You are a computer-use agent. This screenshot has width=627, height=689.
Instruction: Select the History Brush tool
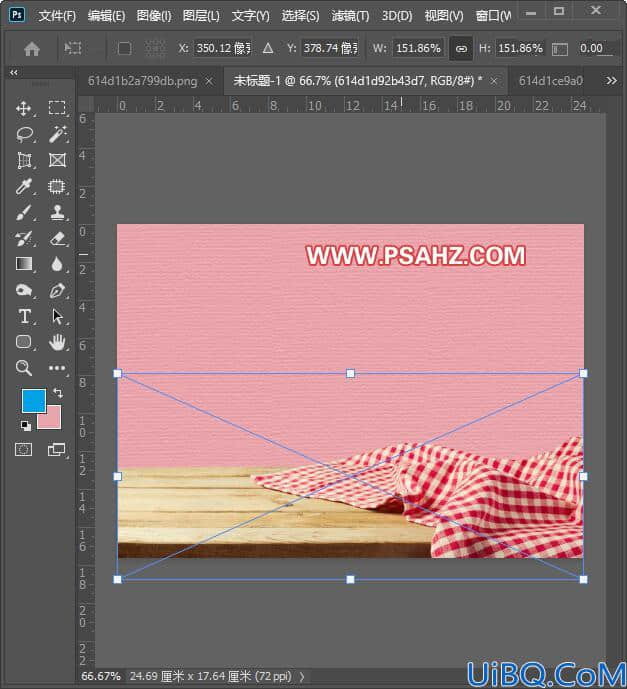pyautogui.click(x=24, y=239)
